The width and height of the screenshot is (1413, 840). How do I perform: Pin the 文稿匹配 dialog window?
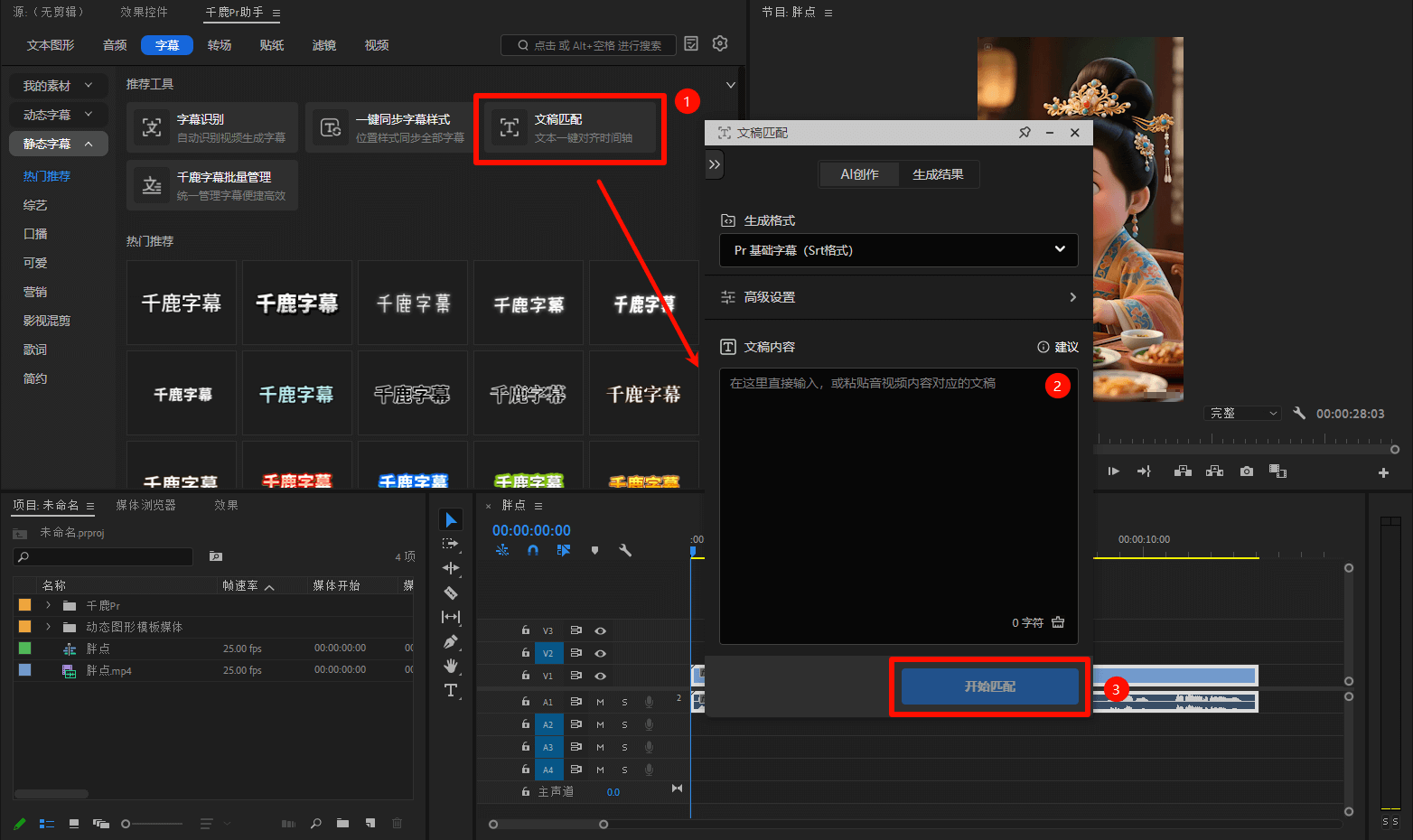(1025, 133)
